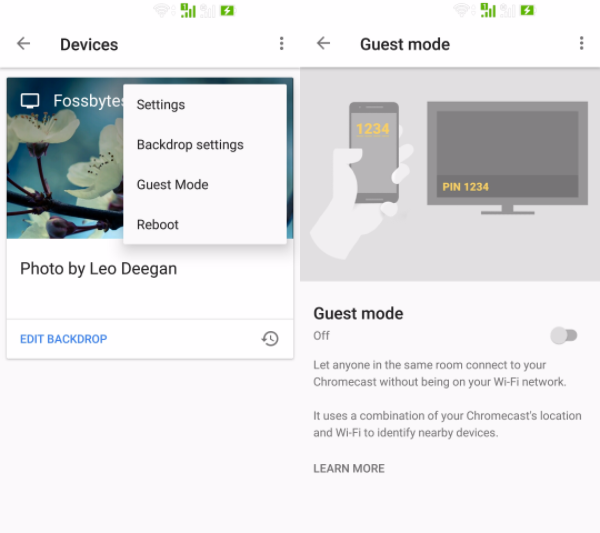Image resolution: width=600 pixels, height=533 pixels.
Task: Open the overflow menu on Guest mode screen
Action: coord(582,43)
